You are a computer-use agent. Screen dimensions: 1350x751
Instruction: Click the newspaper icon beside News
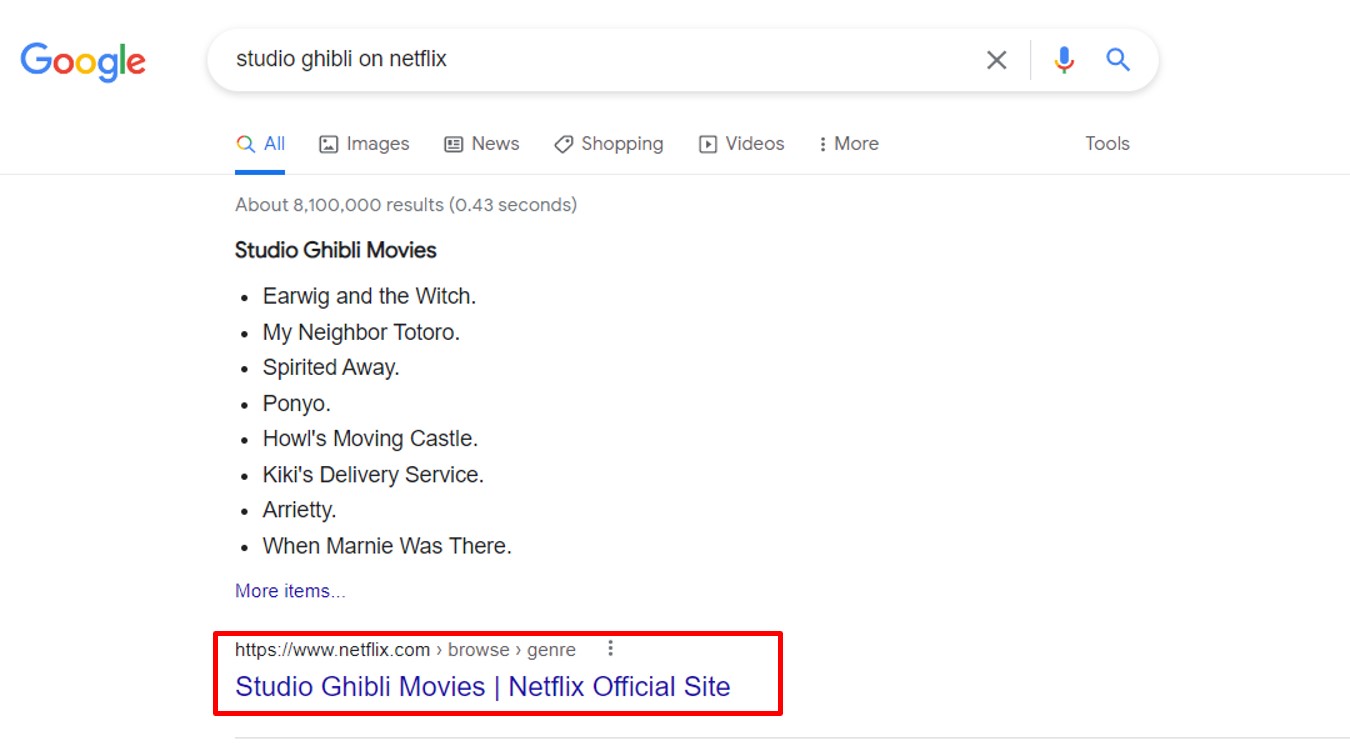[x=454, y=143]
